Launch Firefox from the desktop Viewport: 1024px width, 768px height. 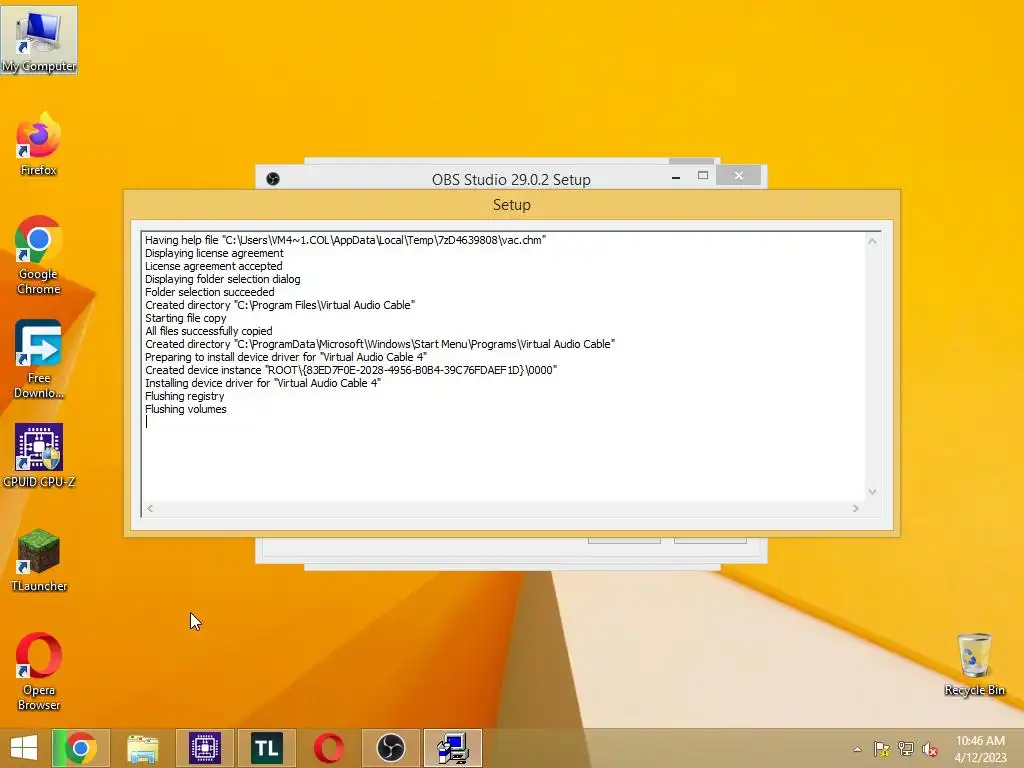39,144
